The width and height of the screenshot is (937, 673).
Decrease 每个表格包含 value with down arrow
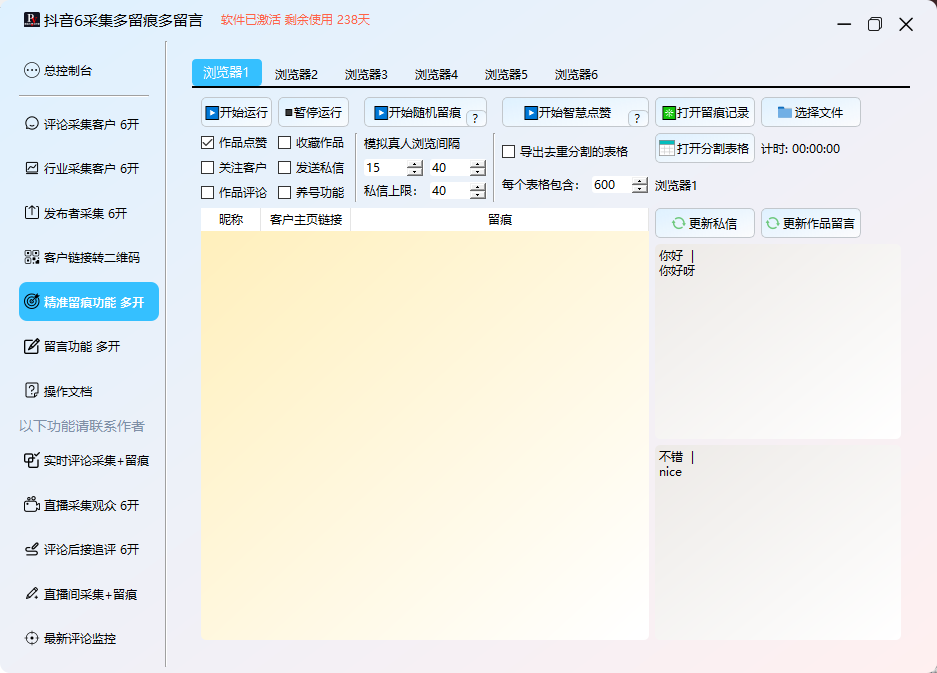pyautogui.click(x=639, y=189)
